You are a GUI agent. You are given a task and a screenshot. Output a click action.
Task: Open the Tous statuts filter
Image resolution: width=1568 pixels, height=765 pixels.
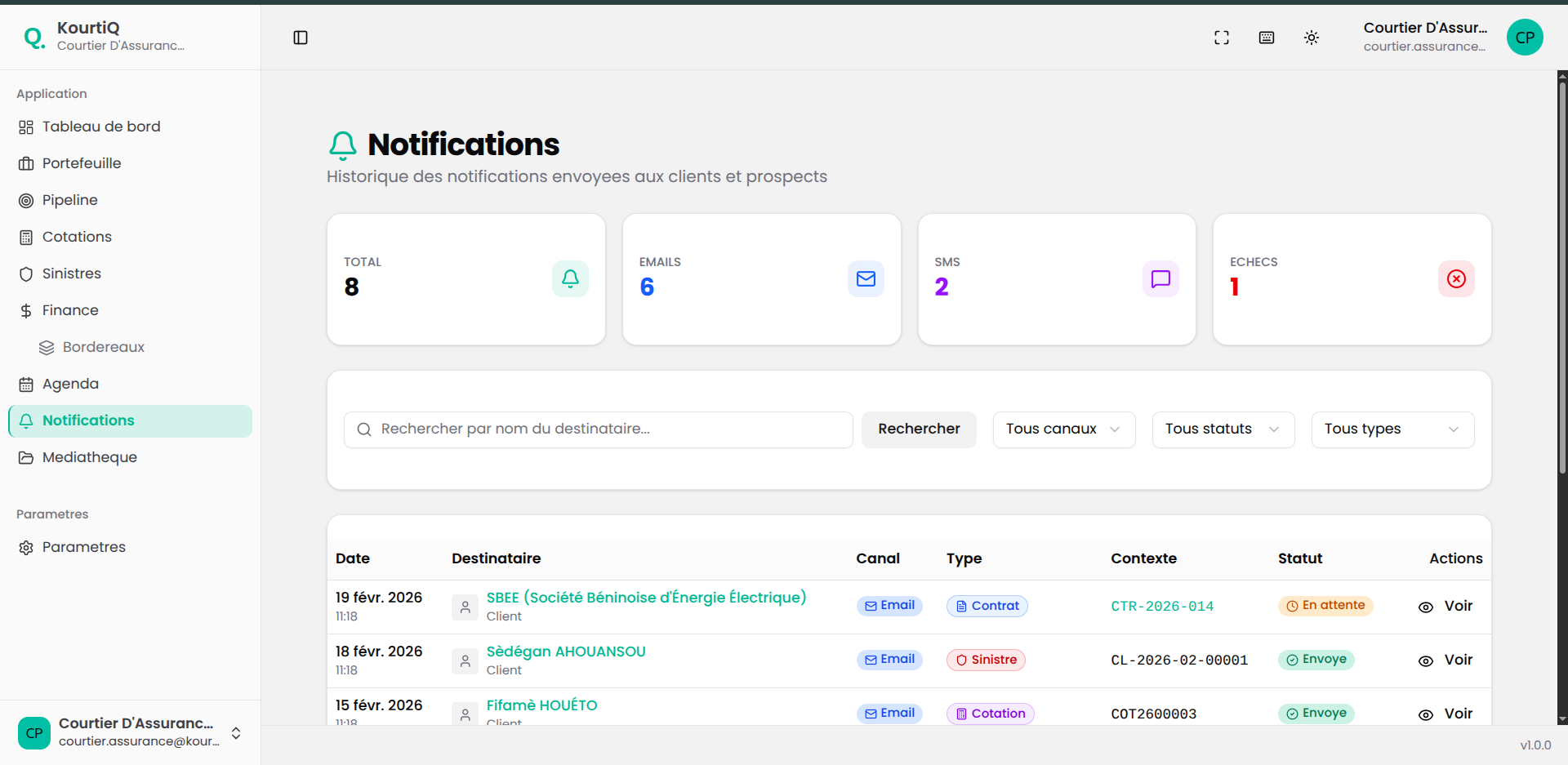point(1223,429)
